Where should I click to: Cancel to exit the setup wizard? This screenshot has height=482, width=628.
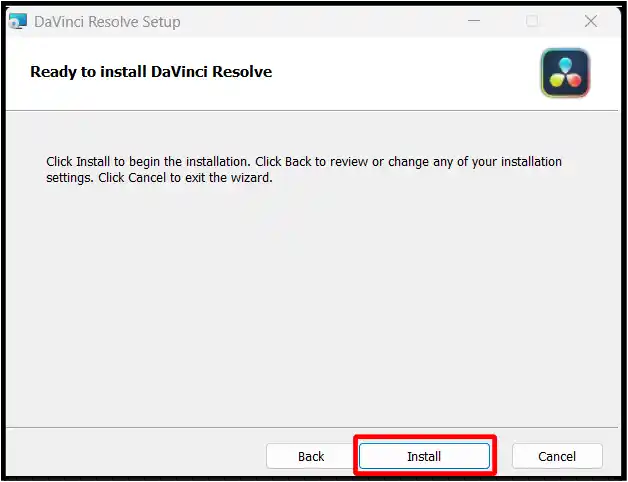(557, 456)
